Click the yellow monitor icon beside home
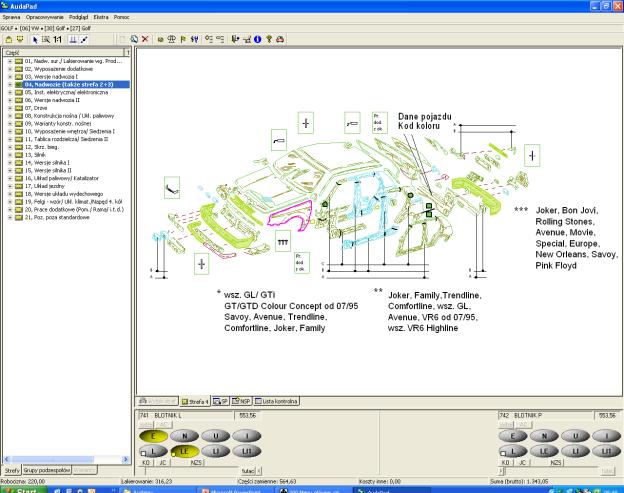This screenshot has height=493, width=624. 20,39
